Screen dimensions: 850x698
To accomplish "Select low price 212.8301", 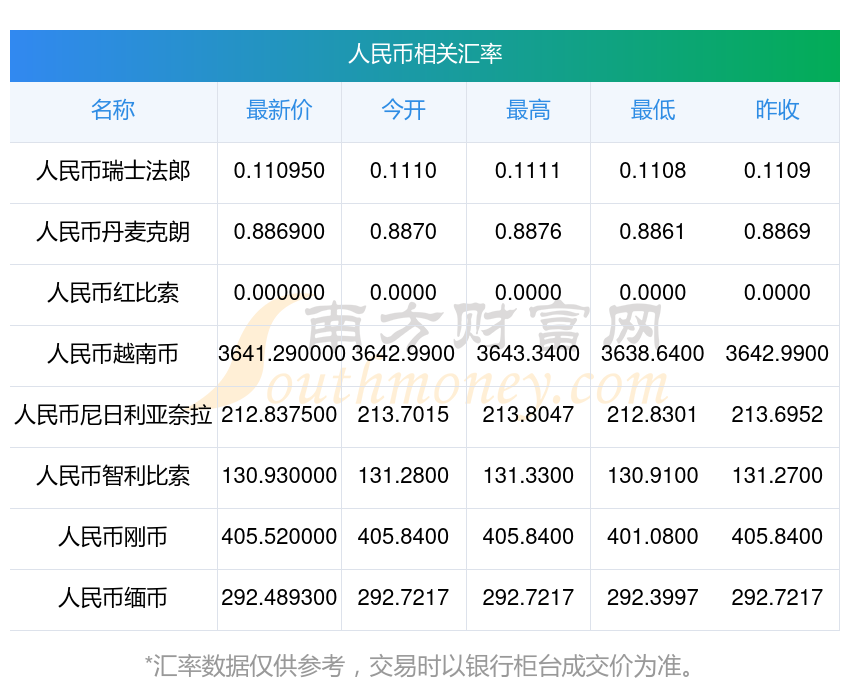I will tap(653, 415).
